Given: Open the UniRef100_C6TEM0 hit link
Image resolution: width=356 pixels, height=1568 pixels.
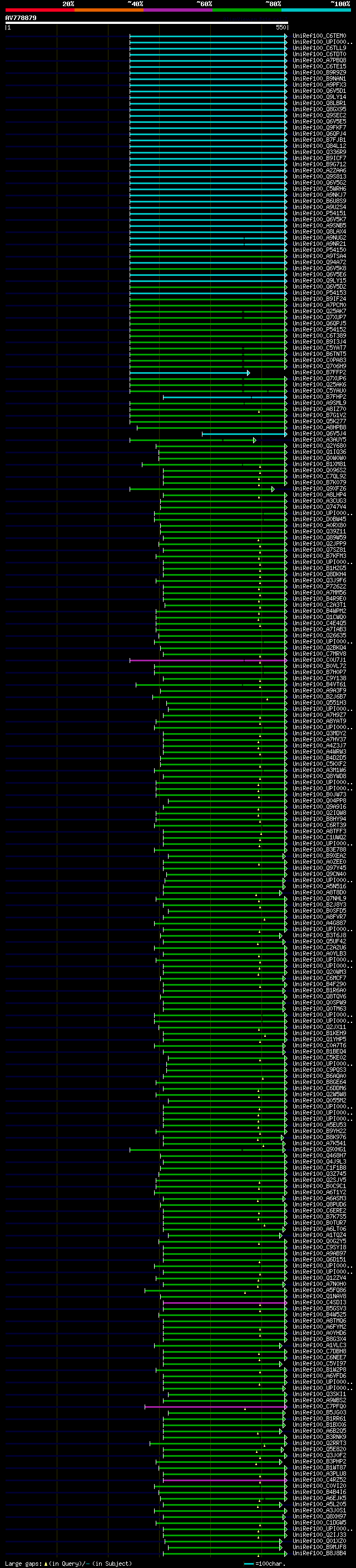Looking at the screenshot, I should pos(319,36).
